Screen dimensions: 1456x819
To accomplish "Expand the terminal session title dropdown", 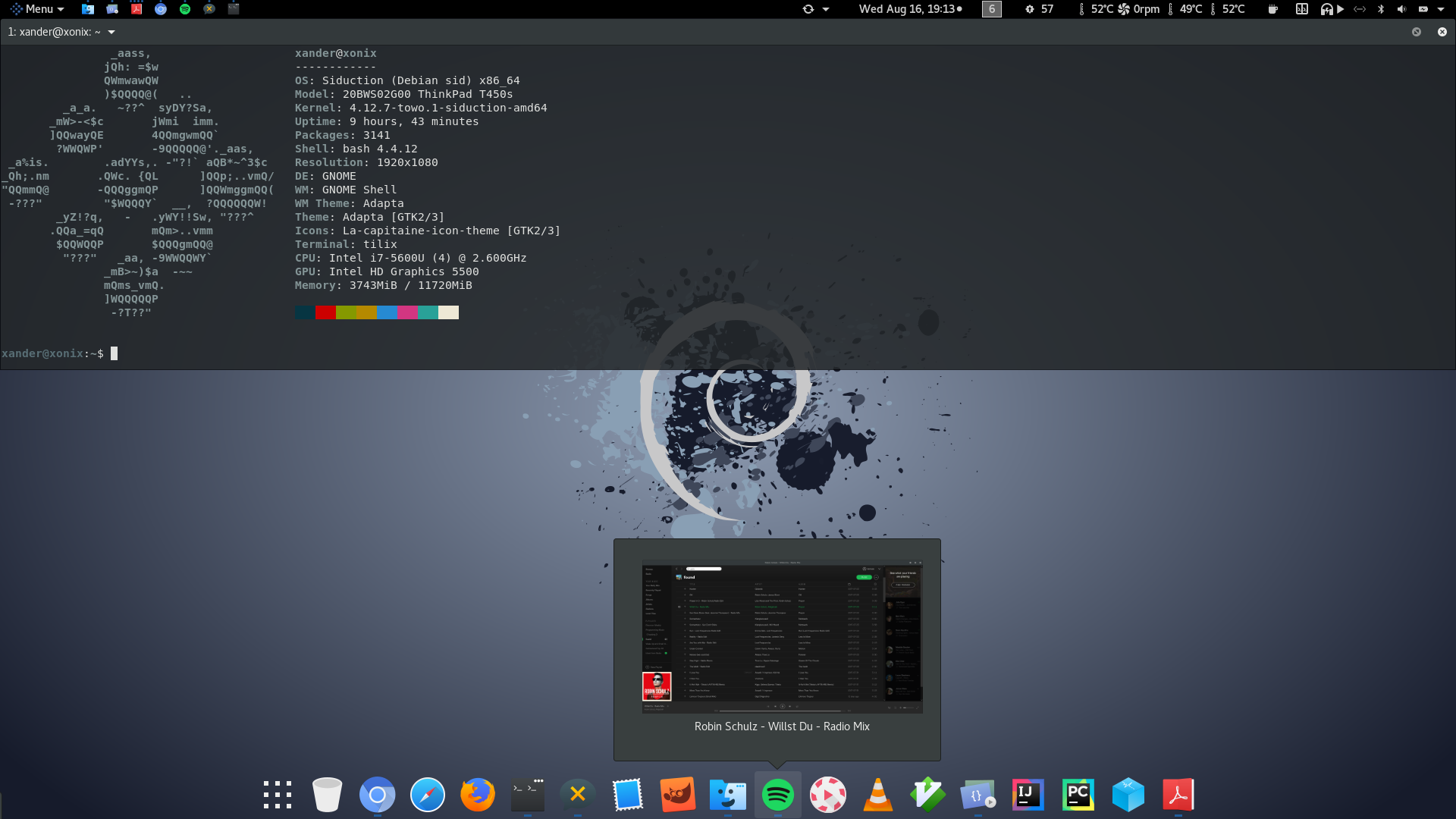I will pyautogui.click(x=111, y=32).
